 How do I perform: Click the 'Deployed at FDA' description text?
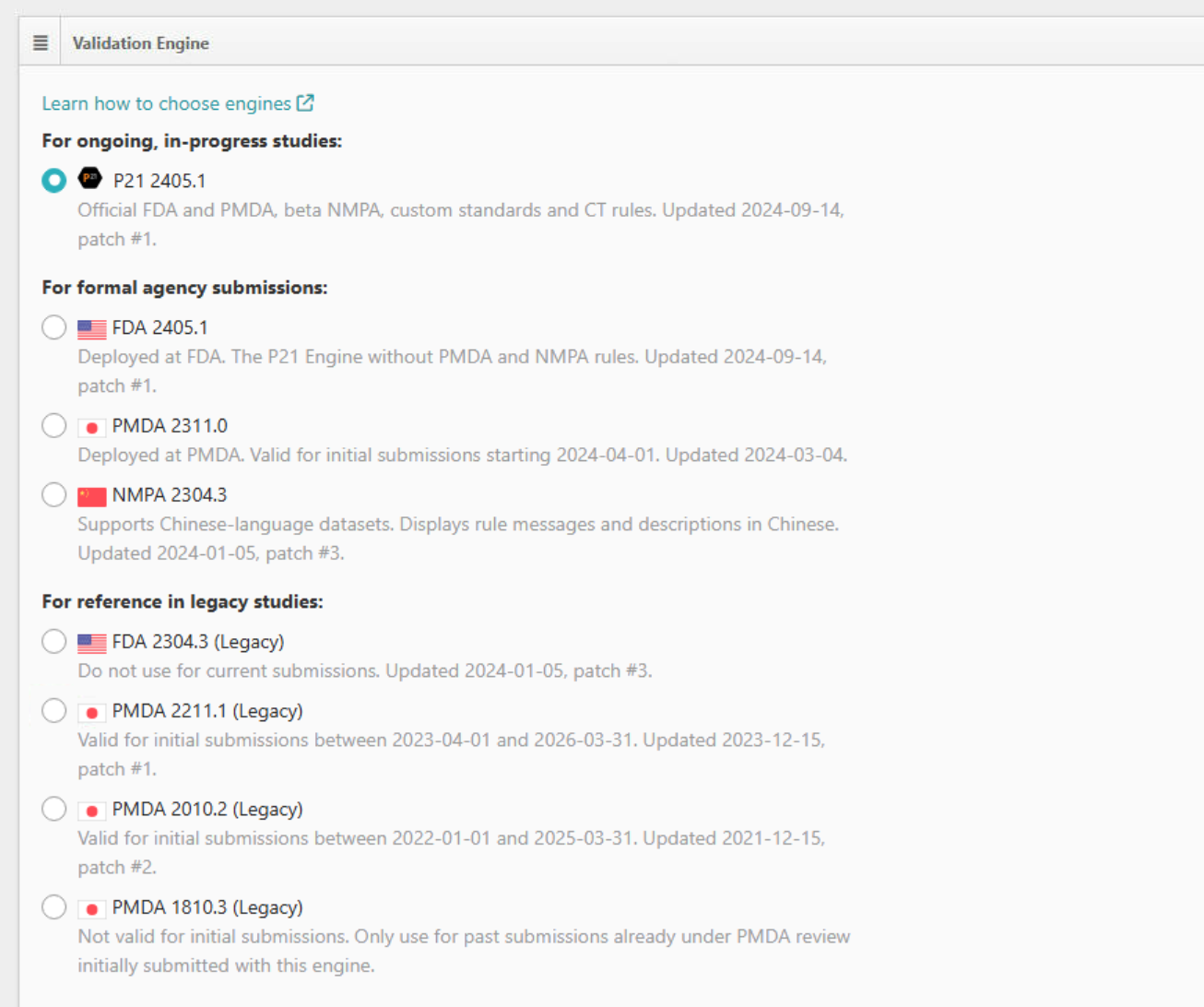[452, 371]
